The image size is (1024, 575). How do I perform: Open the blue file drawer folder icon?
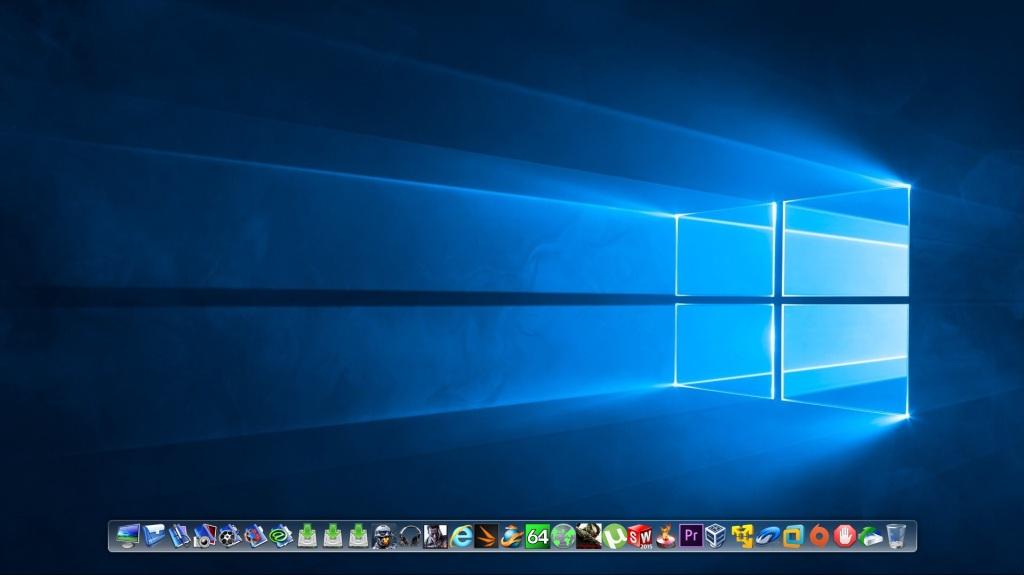pyautogui.click(x=154, y=536)
